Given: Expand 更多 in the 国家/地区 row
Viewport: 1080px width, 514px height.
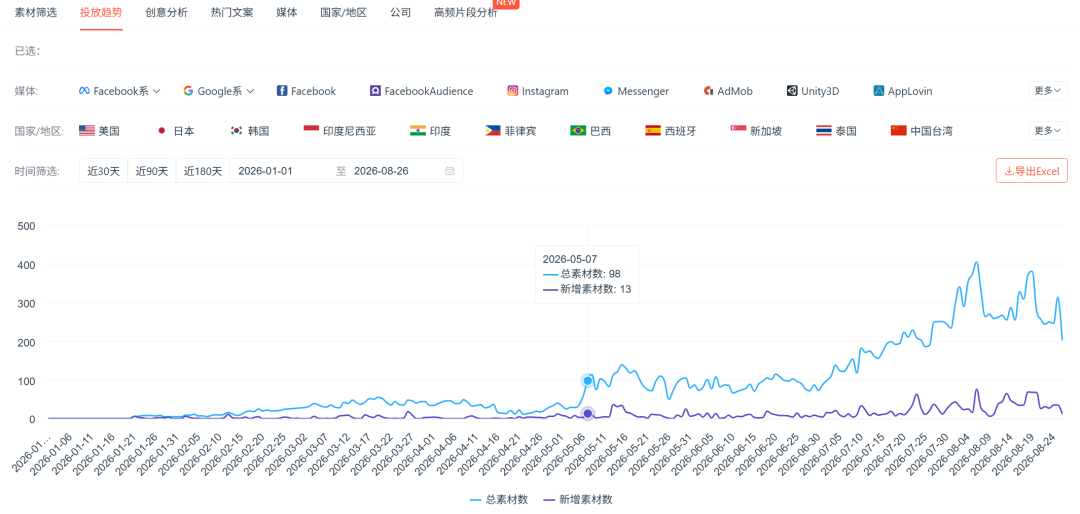Looking at the screenshot, I should tap(1048, 130).
